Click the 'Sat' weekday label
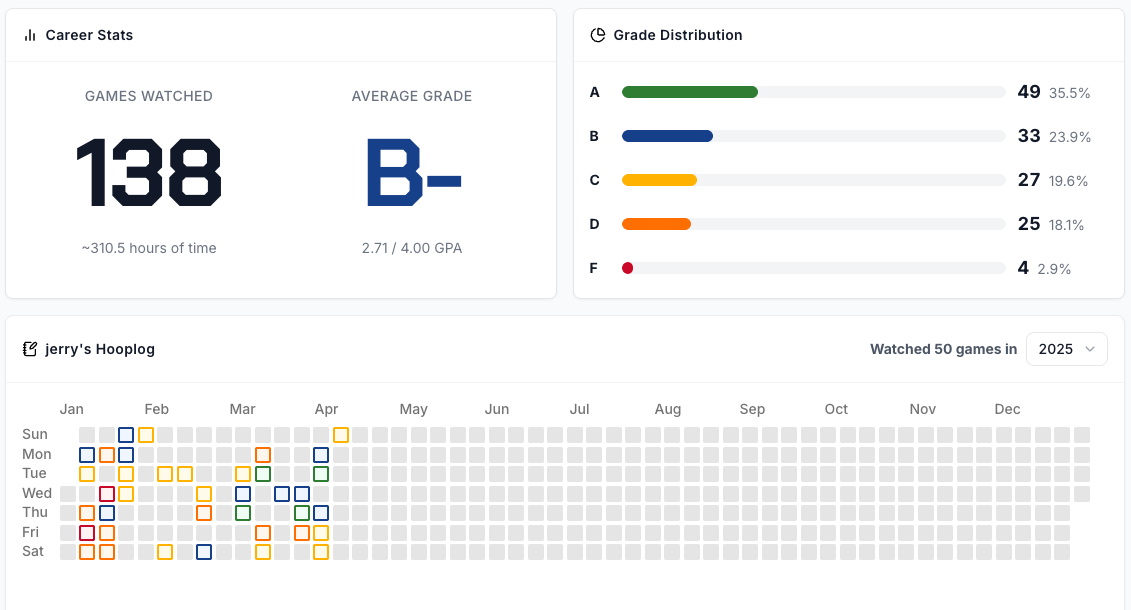Image resolution: width=1131 pixels, height=610 pixels. (x=33, y=552)
